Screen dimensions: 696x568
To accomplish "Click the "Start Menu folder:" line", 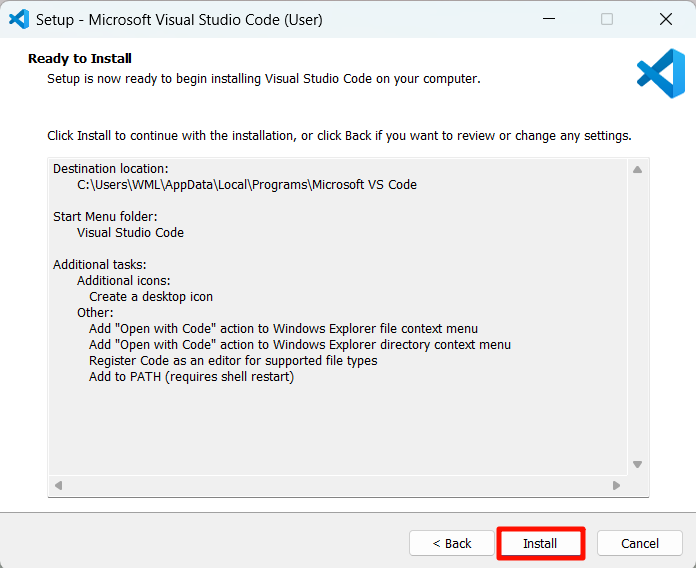I will click(105, 216).
